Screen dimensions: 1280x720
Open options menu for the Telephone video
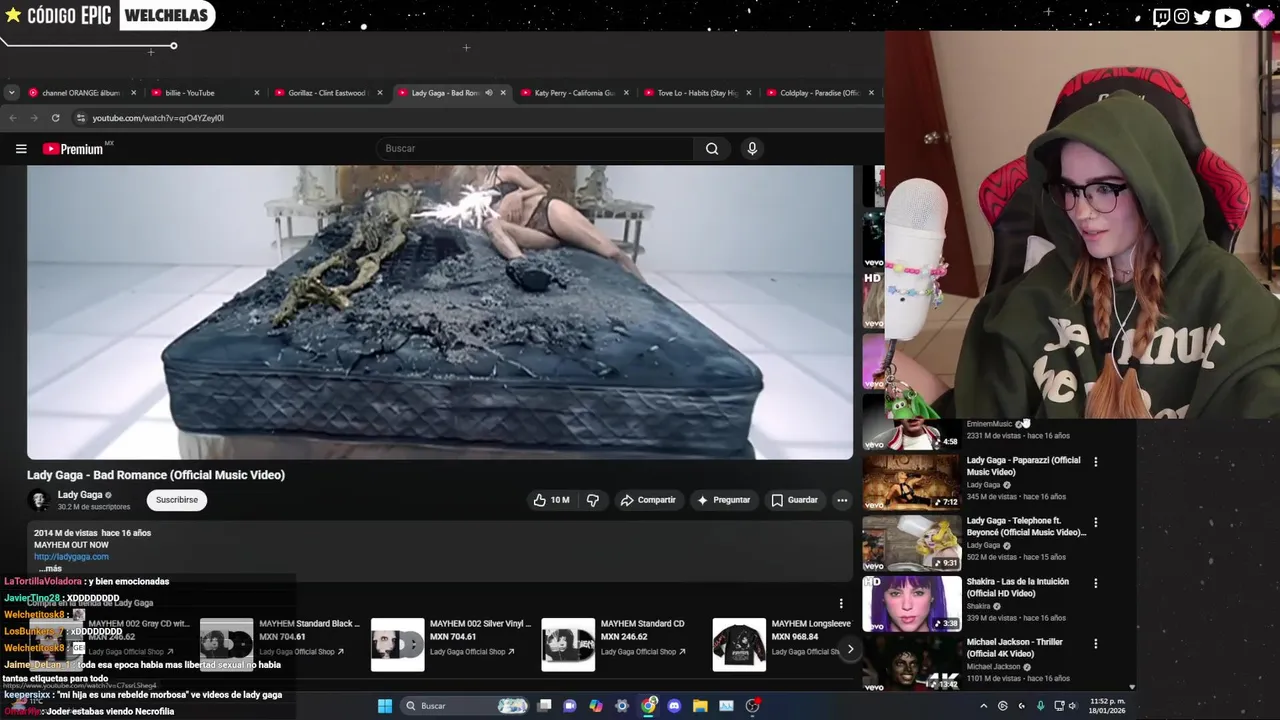pyautogui.click(x=1095, y=522)
